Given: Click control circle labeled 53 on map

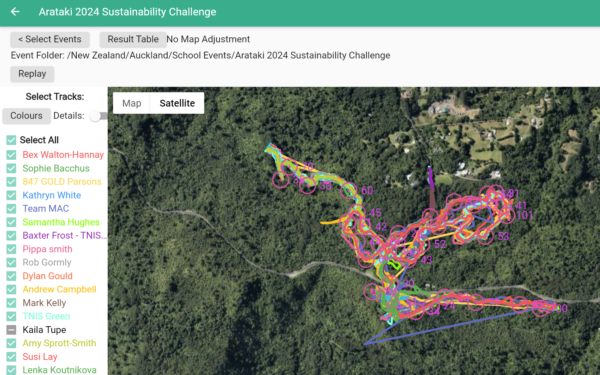Looking at the screenshot, I should click(x=485, y=236).
